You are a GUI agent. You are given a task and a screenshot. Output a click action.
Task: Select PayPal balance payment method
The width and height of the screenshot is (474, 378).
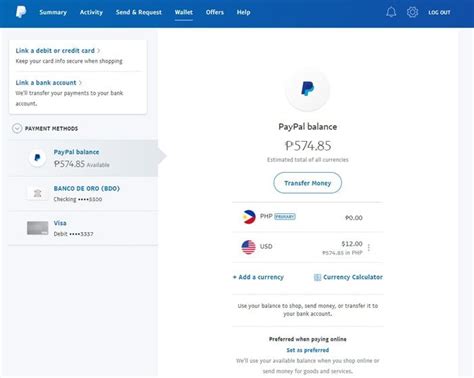point(83,158)
